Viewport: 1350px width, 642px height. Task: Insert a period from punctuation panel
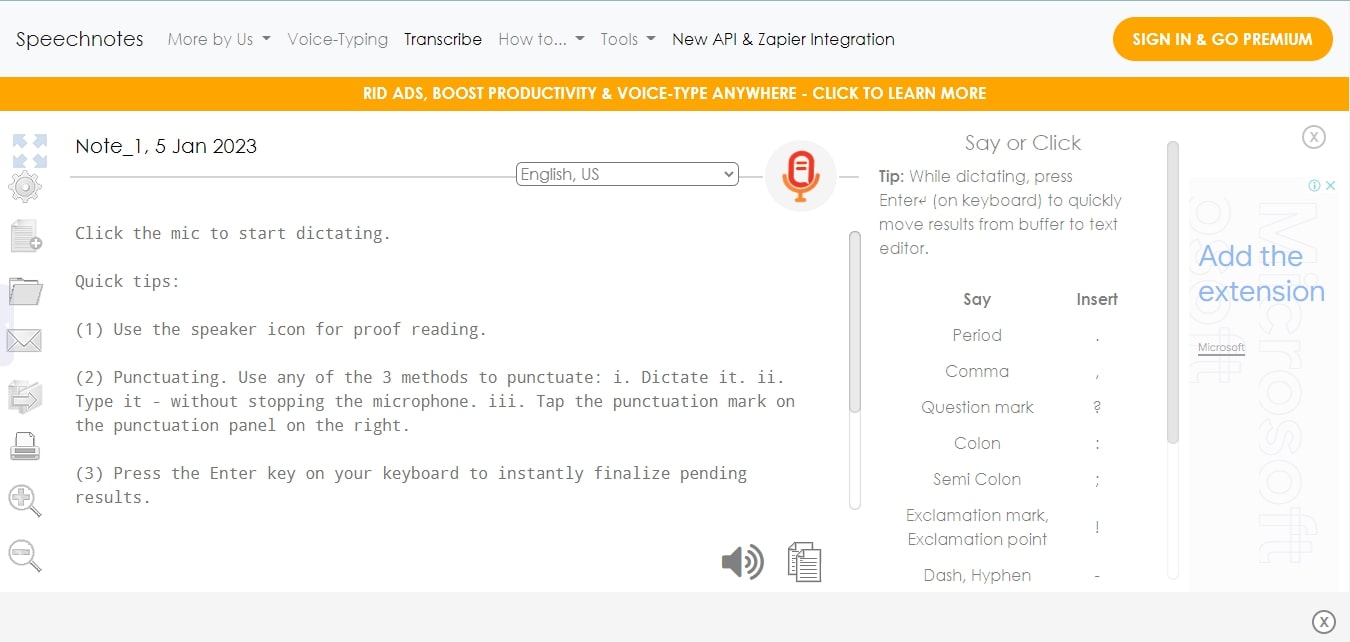[x=1097, y=336]
